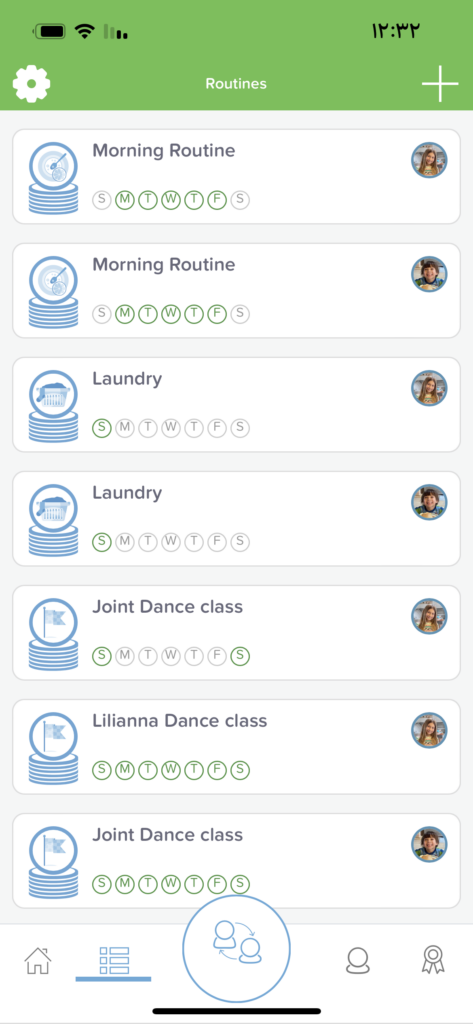Open the last Joint Dance class card
473x1024 pixels.
point(236,861)
